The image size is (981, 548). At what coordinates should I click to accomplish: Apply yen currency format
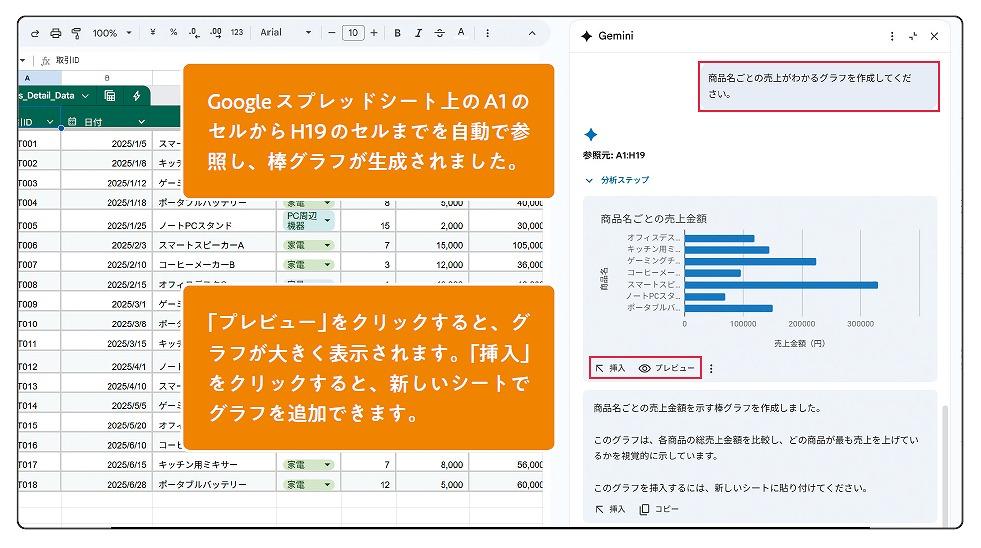pyautogui.click(x=152, y=33)
